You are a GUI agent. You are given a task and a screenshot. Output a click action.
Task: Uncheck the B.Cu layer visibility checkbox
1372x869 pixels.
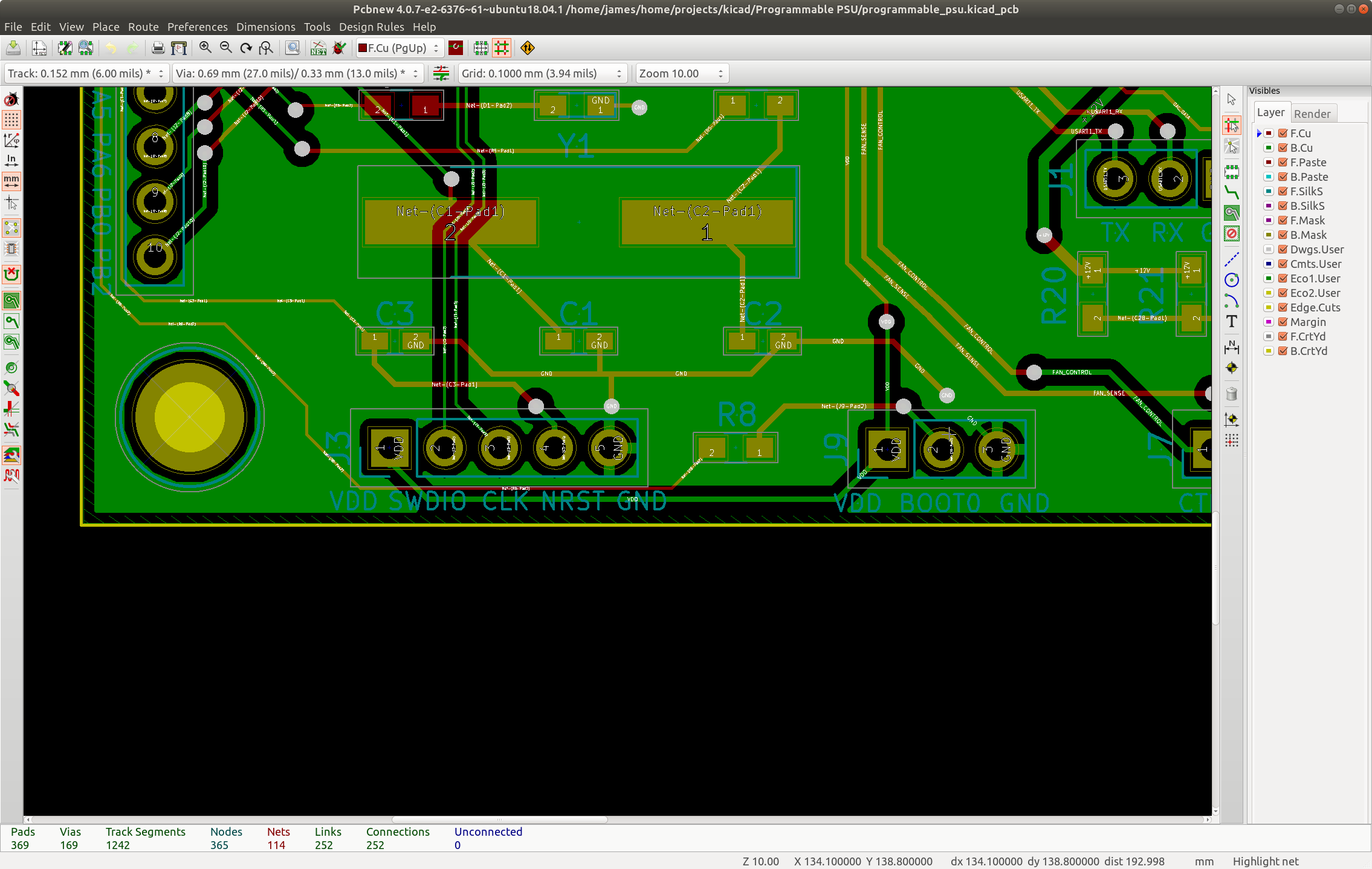[x=1283, y=148]
